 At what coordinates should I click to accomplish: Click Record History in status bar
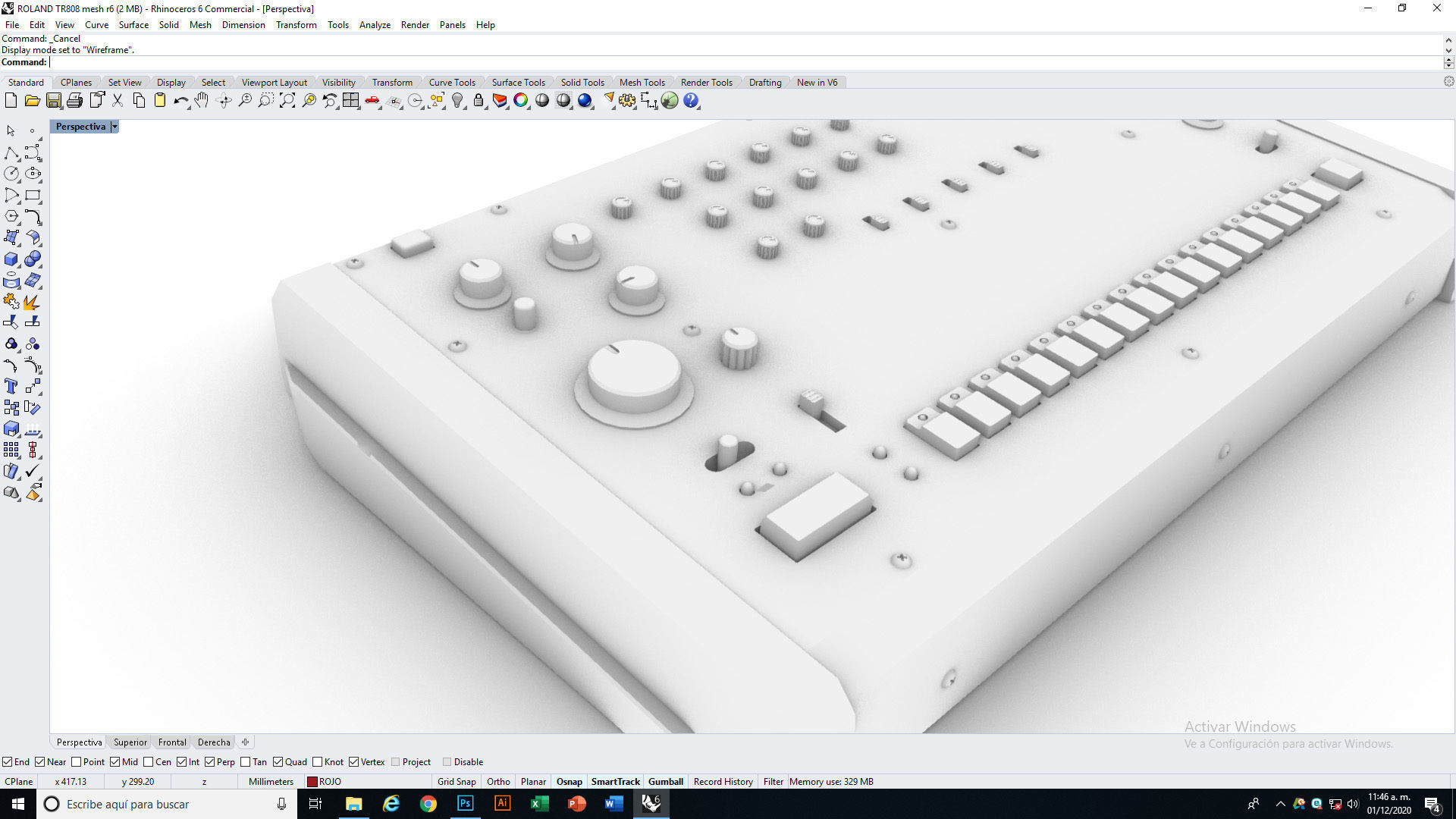pyautogui.click(x=723, y=782)
